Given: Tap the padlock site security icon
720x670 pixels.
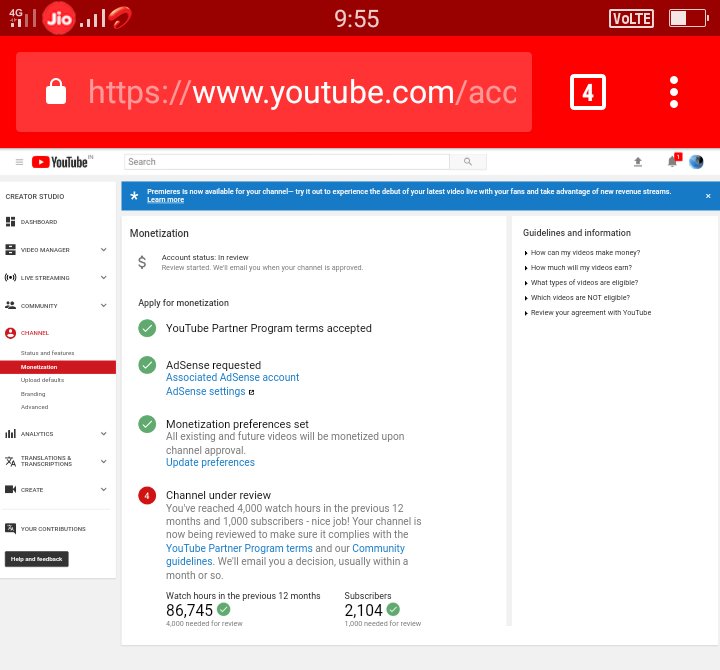Looking at the screenshot, I should [x=56, y=91].
